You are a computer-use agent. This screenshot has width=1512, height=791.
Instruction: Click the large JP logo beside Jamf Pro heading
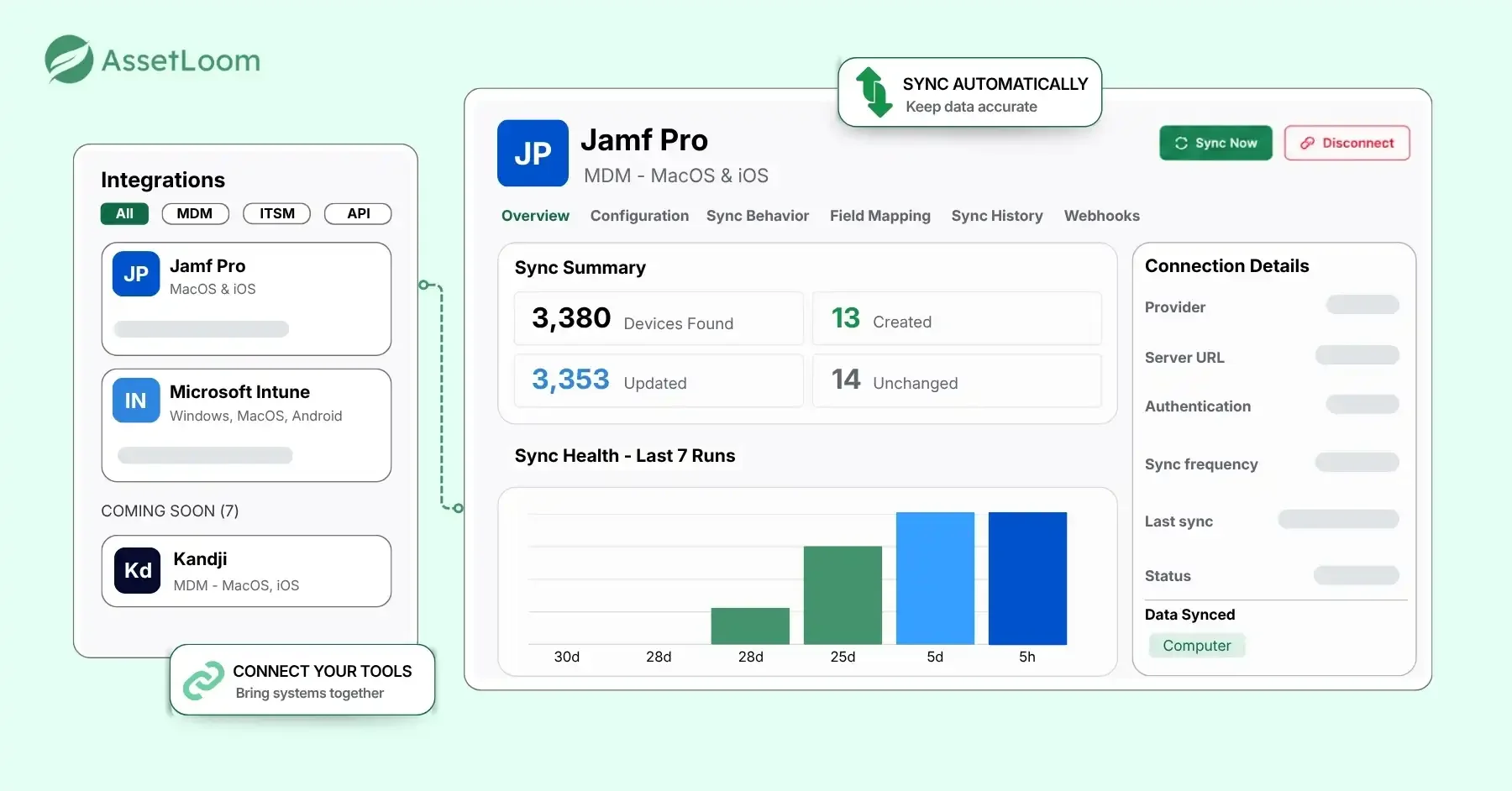[533, 153]
